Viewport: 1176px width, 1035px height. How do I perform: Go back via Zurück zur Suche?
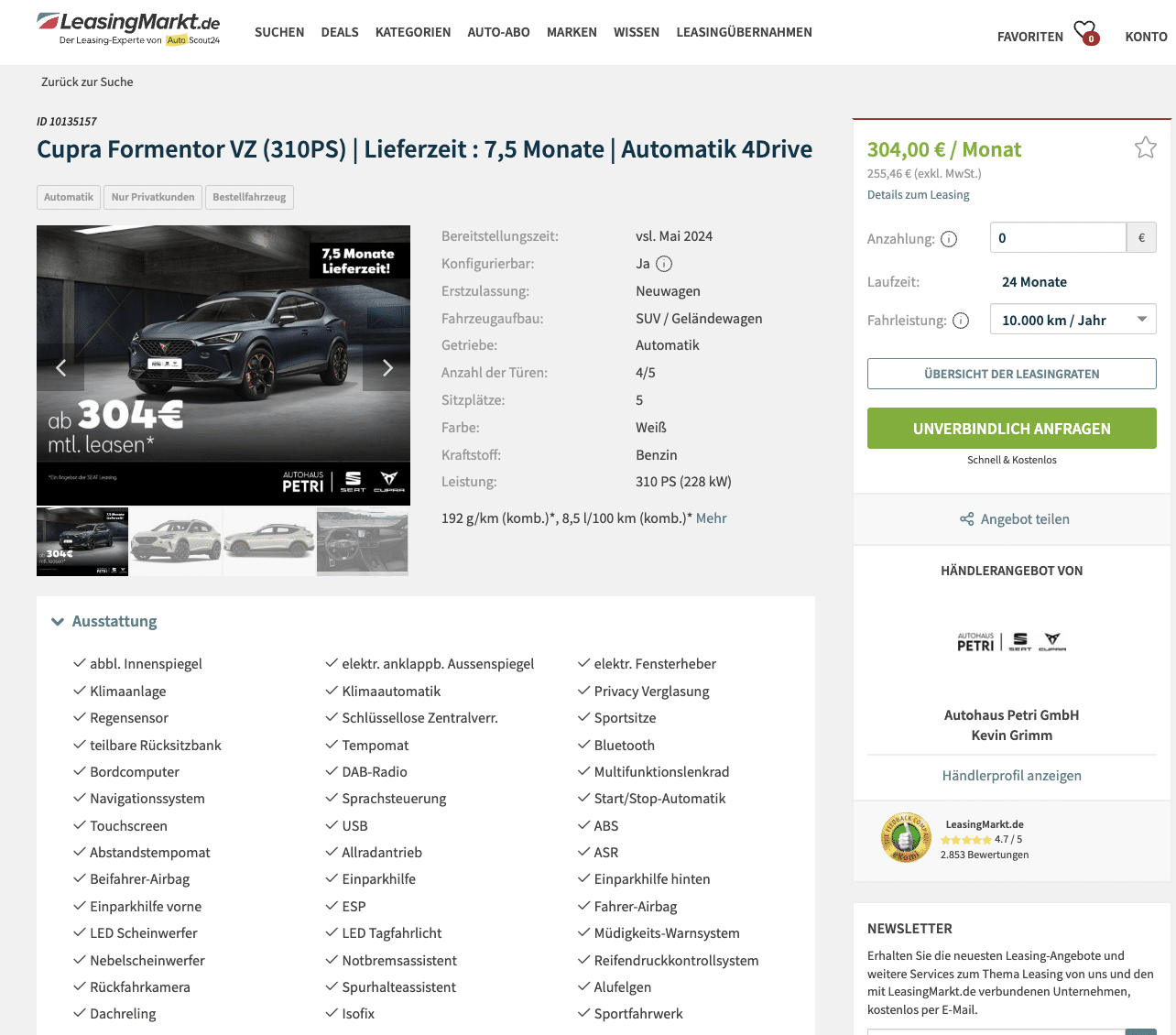coord(87,82)
